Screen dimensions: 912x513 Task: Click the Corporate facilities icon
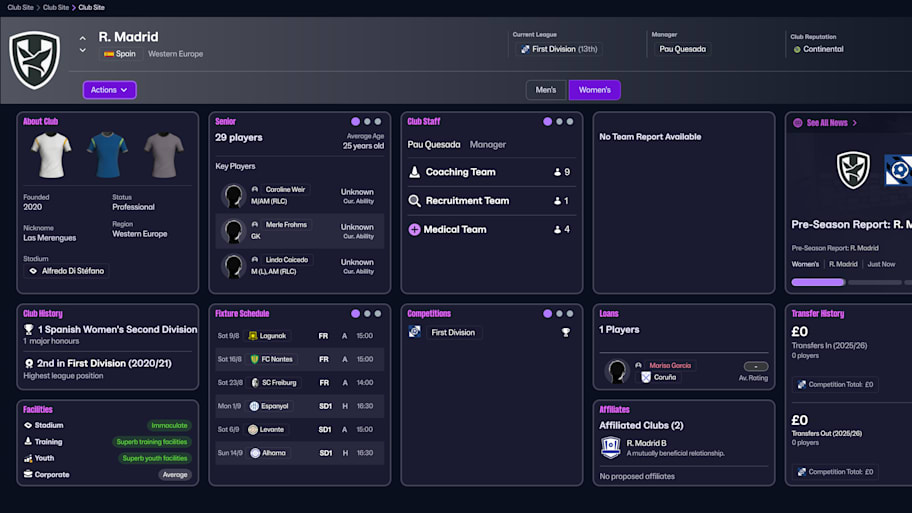(28, 474)
